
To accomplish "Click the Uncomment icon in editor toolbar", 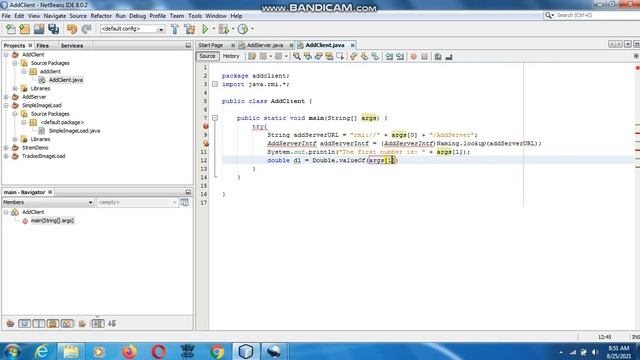I will click(x=449, y=56).
